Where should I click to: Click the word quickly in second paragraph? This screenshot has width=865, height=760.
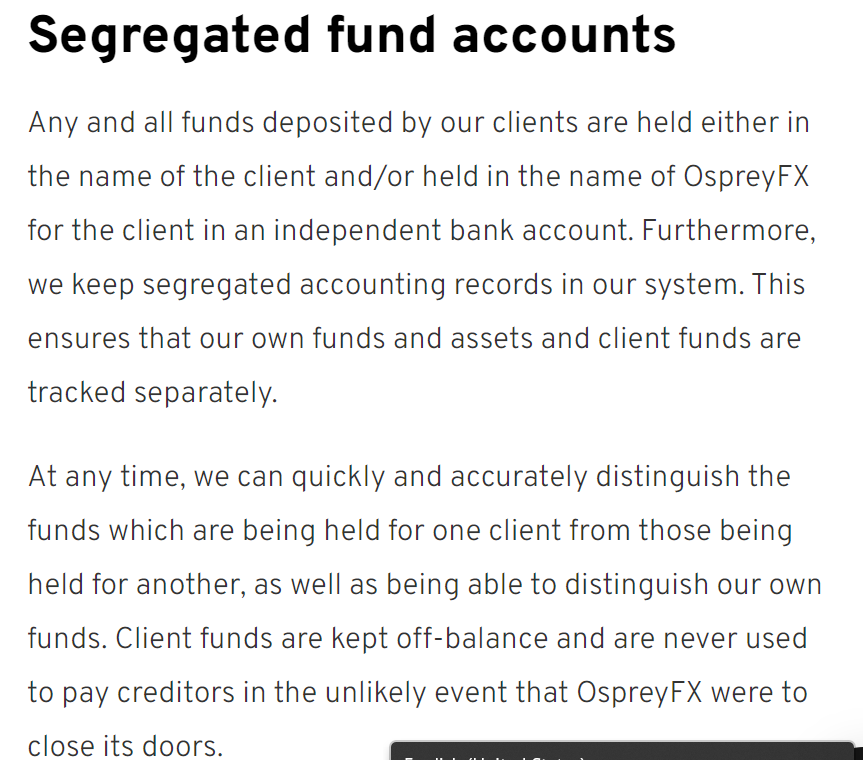tap(338, 478)
